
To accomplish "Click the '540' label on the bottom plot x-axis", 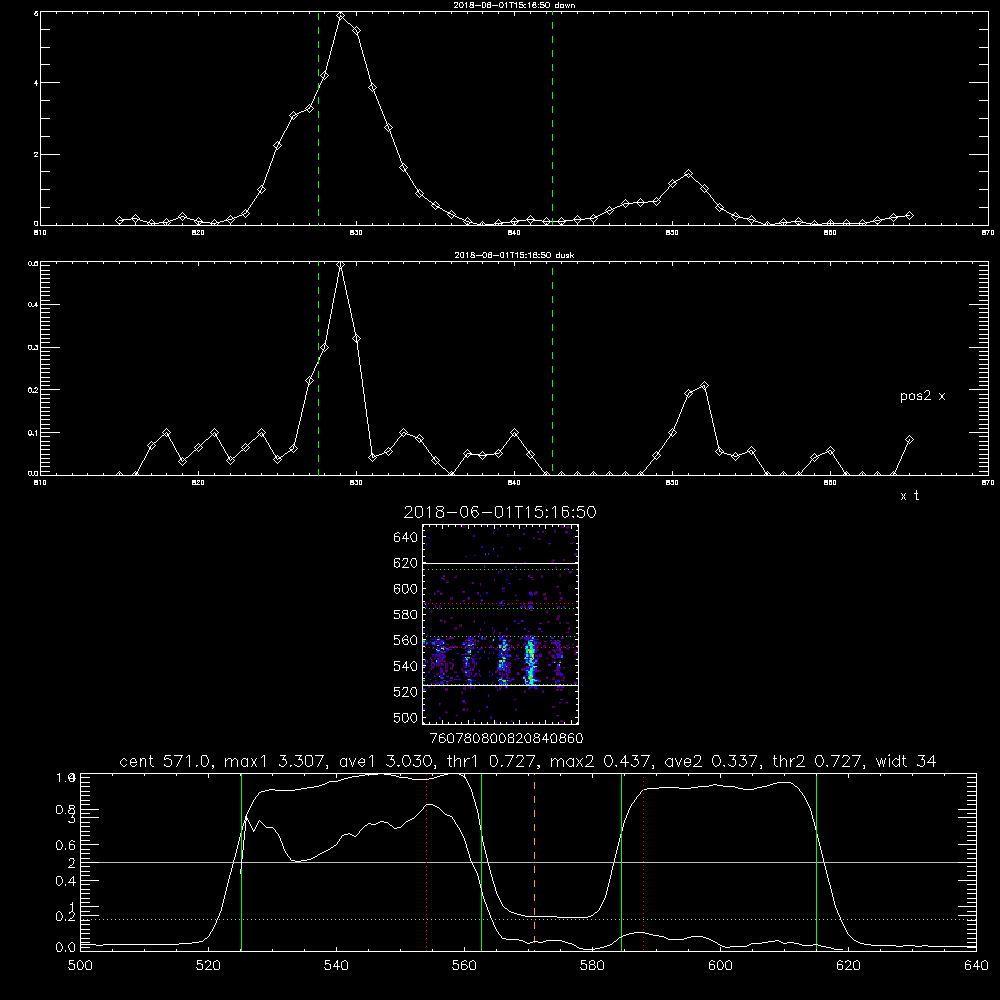I will (x=336, y=966).
